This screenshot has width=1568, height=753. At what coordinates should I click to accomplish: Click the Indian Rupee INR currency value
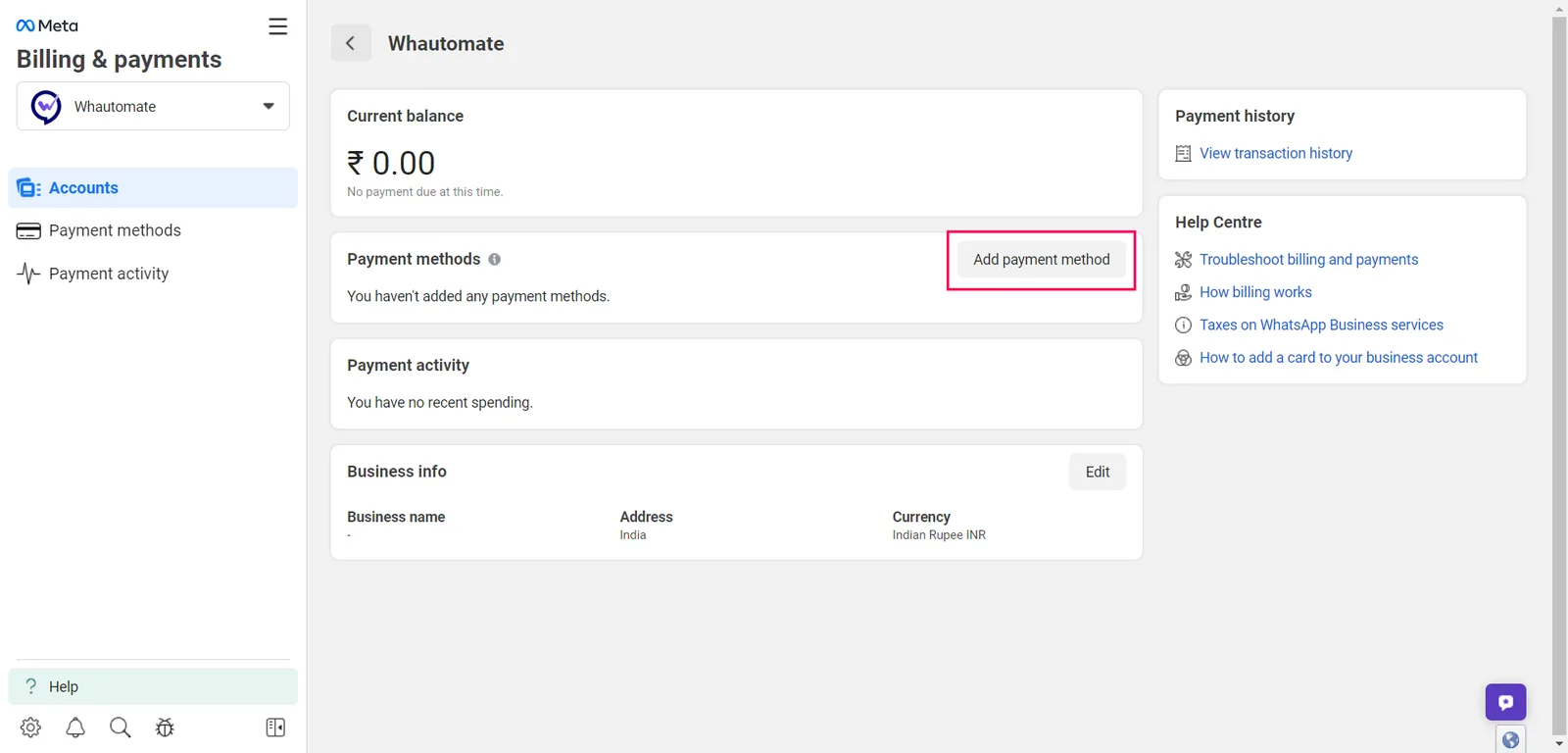939,535
